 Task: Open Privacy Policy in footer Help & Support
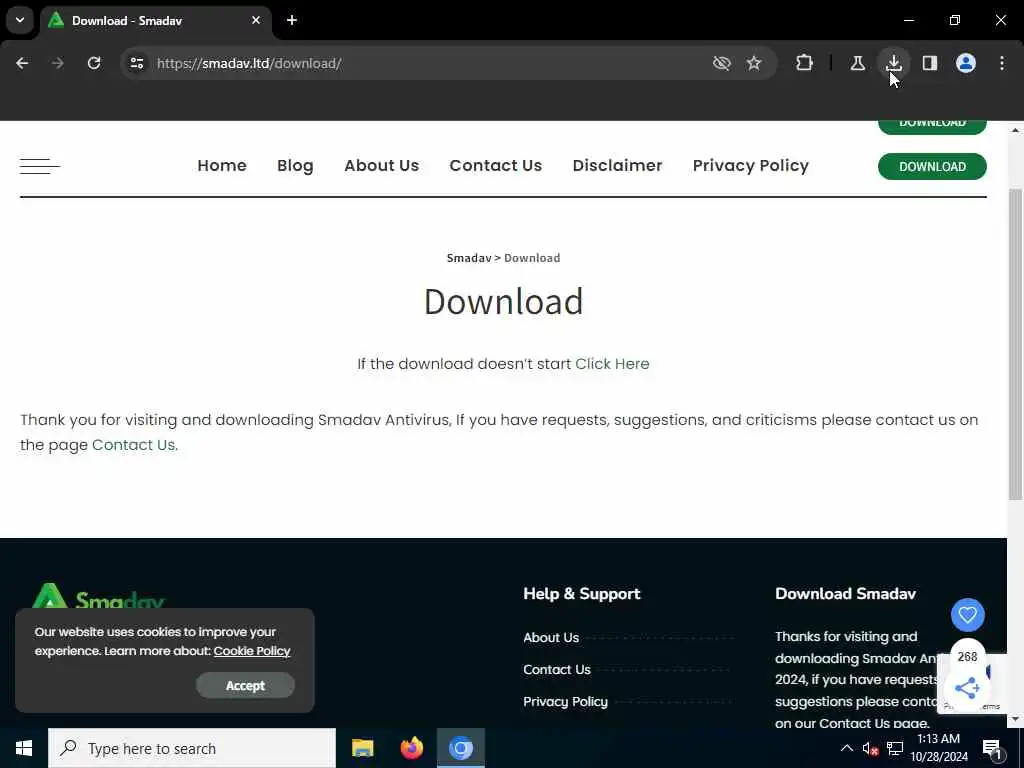pyautogui.click(x=565, y=701)
